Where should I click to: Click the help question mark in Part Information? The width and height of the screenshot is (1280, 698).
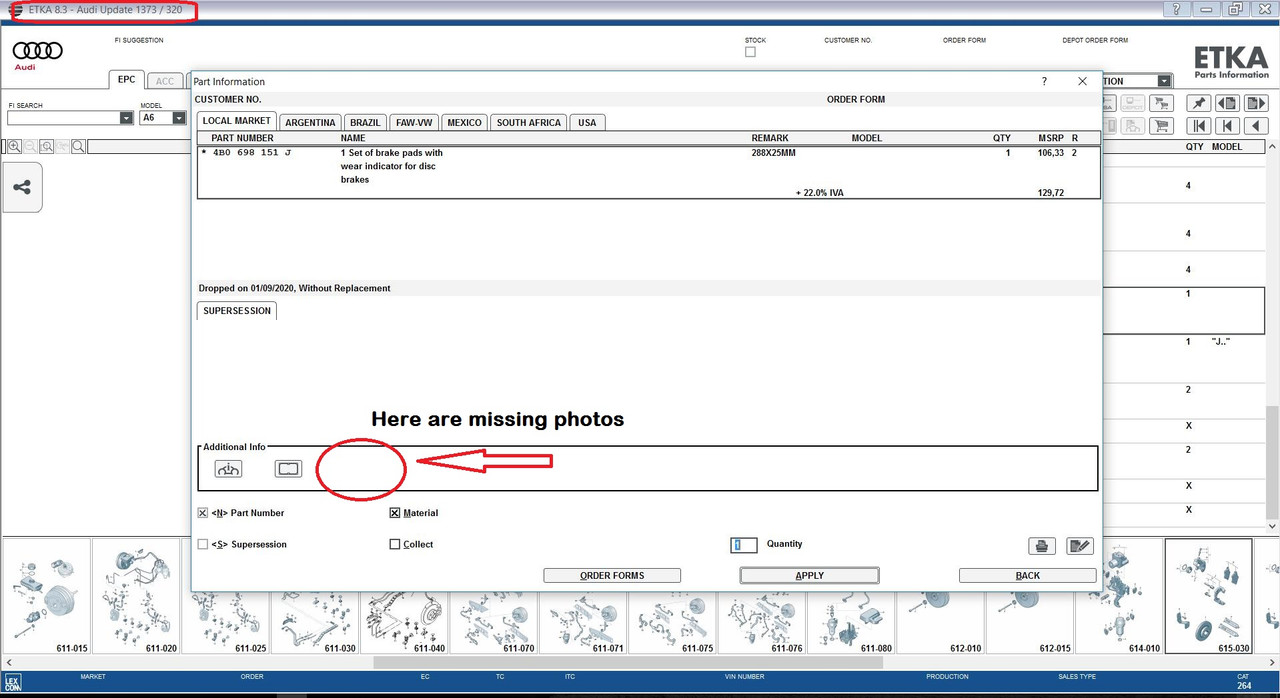pyautogui.click(x=1044, y=81)
